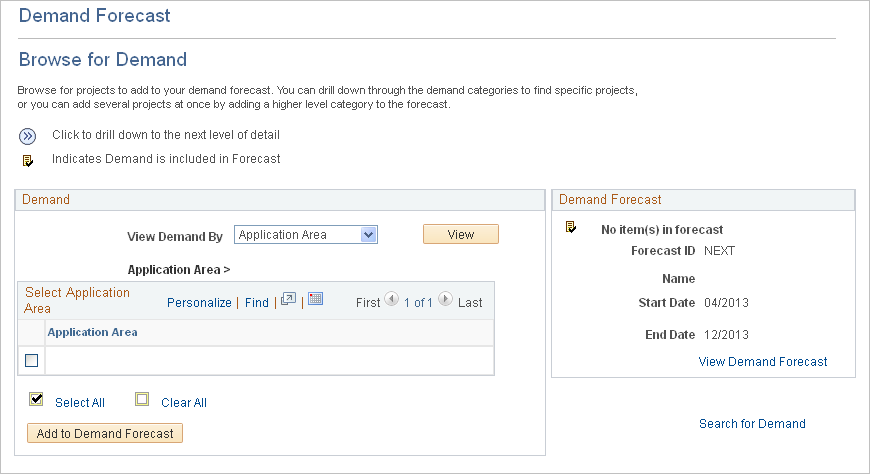Click the View button
The width and height of the screenshot is (870, 474).
(461, 234)
